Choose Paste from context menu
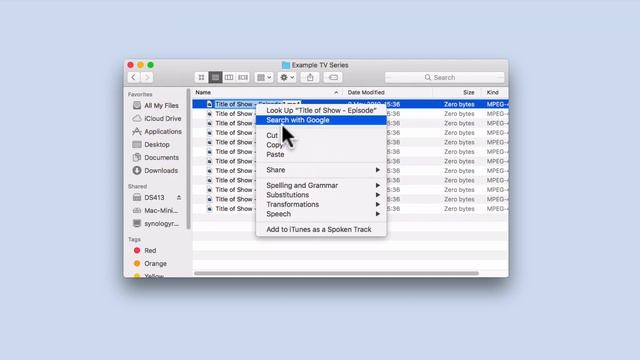The height and width of the screenshot is (360, 640). tap(321, 155)
